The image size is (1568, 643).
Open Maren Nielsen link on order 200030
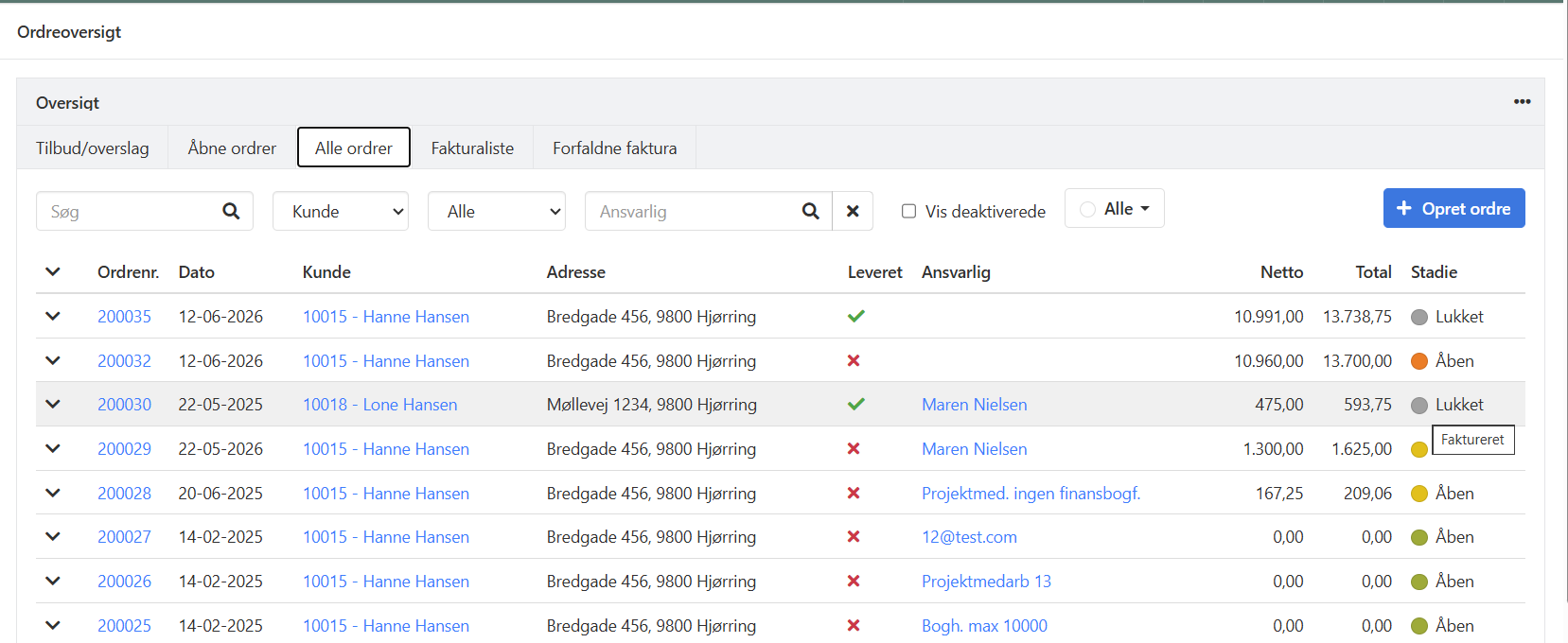click(x=975, y=405)
